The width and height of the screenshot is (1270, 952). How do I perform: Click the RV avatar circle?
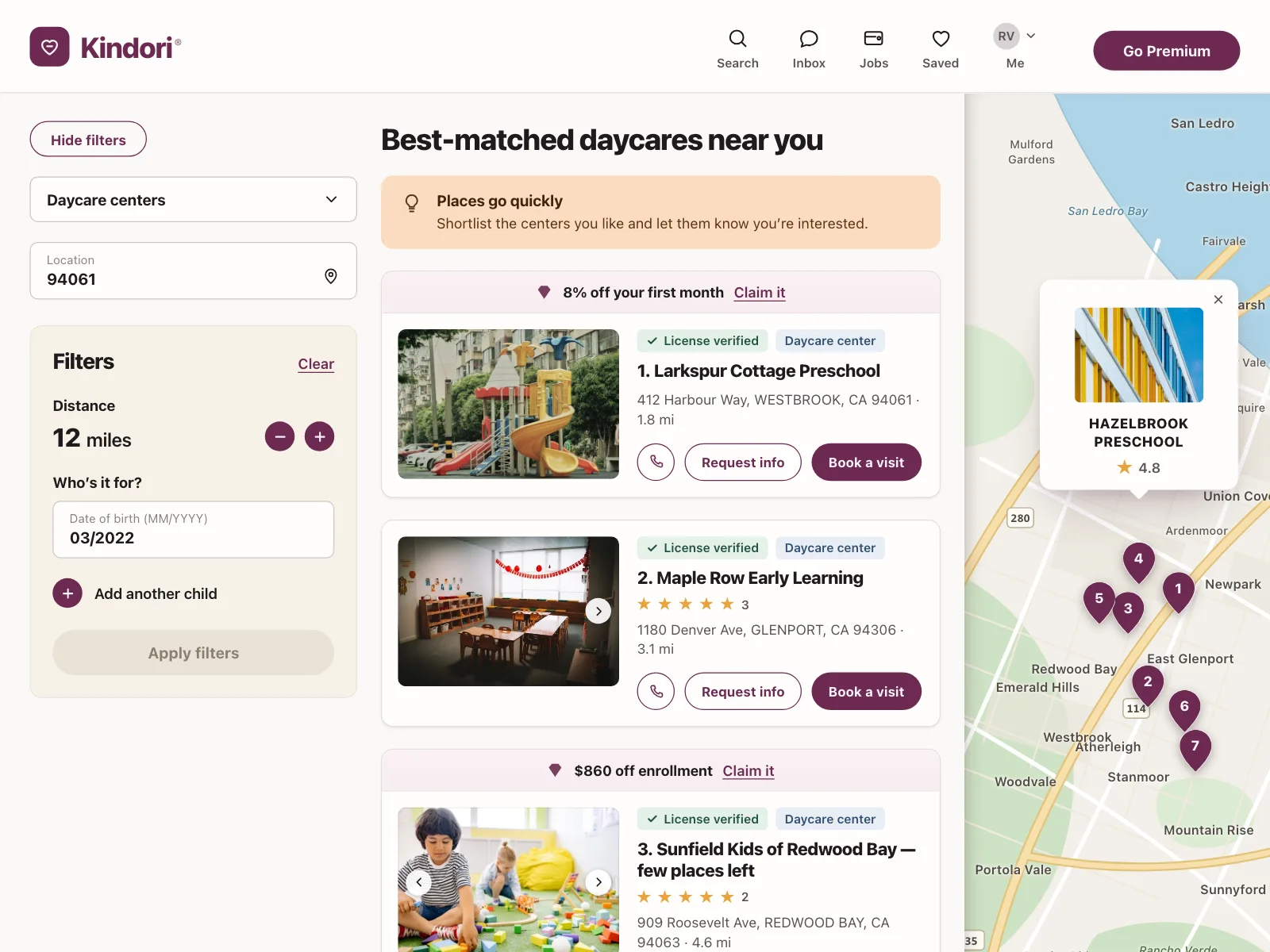pos(1006,36)
